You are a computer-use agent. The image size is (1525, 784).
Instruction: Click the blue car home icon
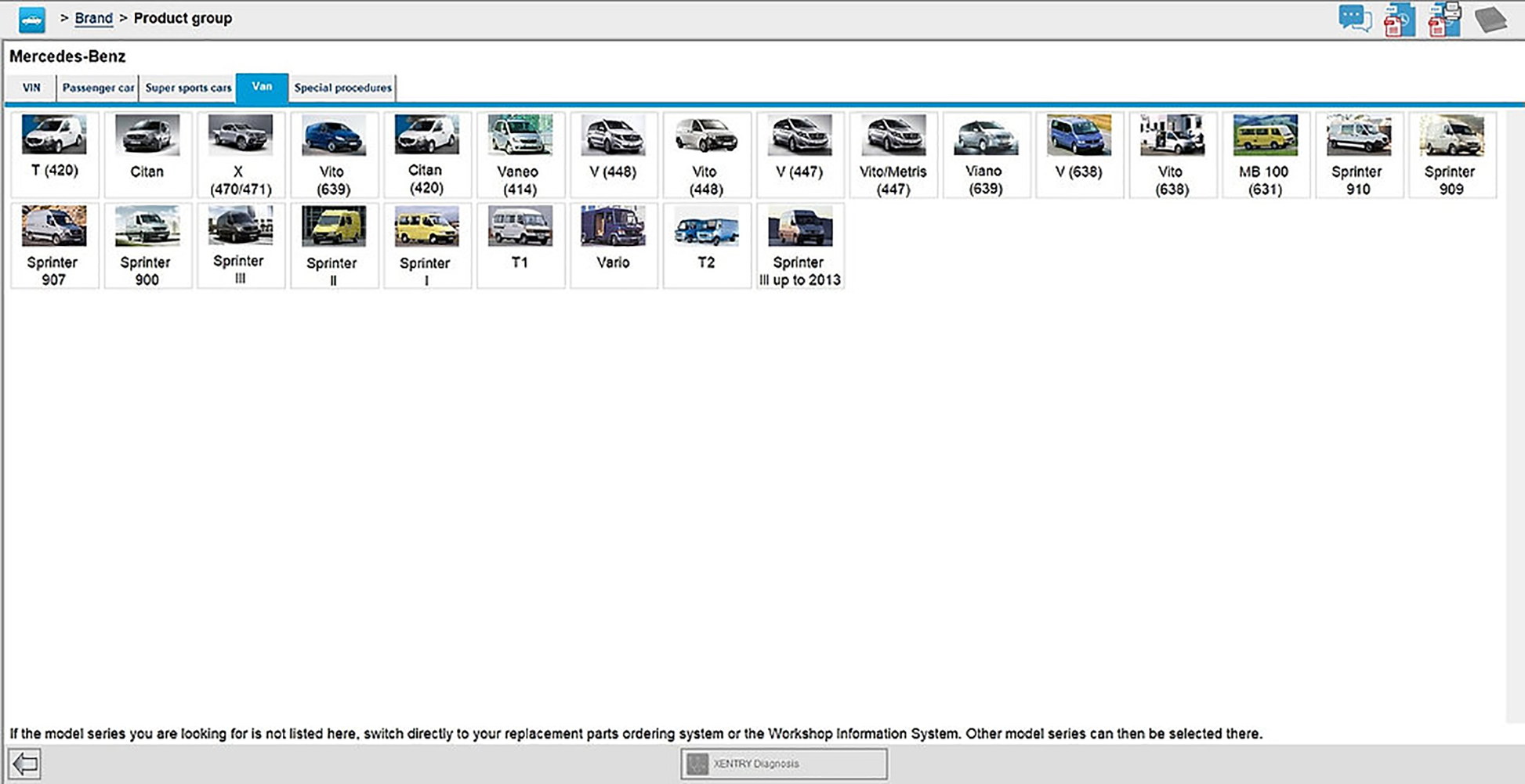click(x=32, y=20)
